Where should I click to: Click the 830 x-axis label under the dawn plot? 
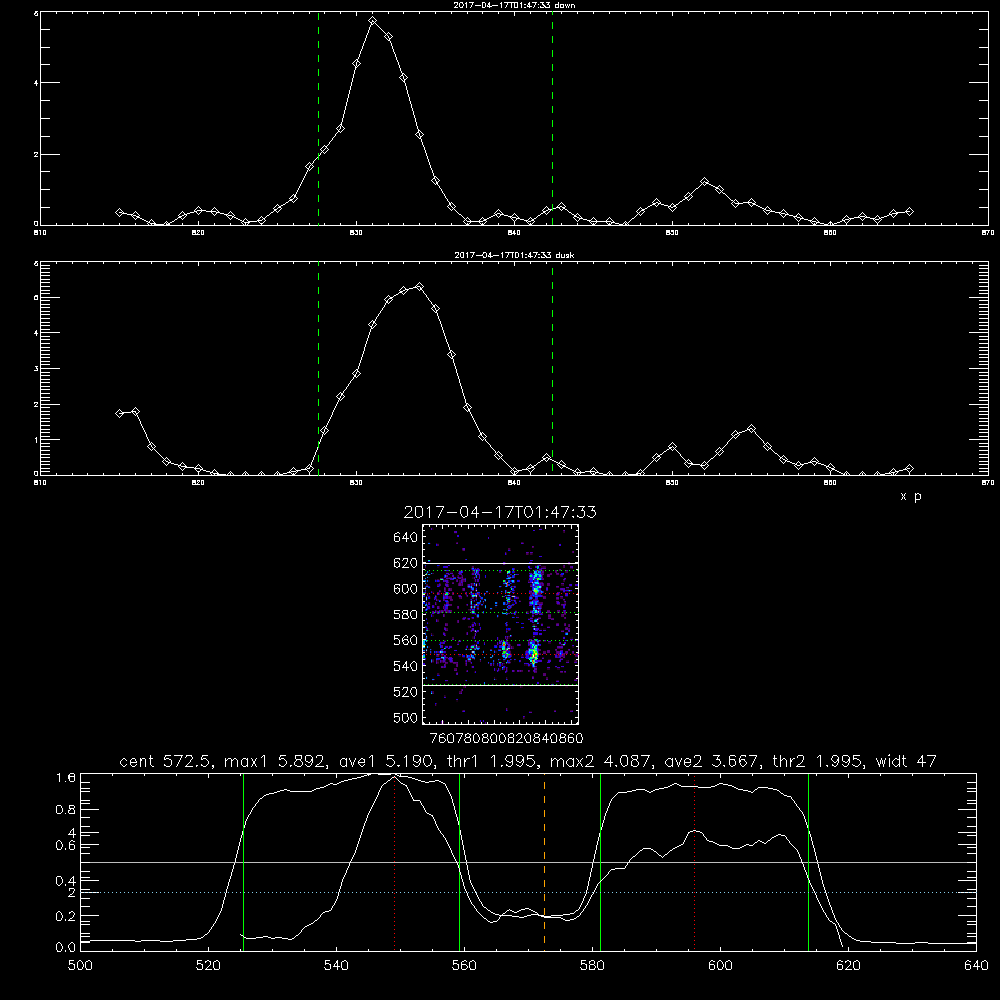[356, 233]
